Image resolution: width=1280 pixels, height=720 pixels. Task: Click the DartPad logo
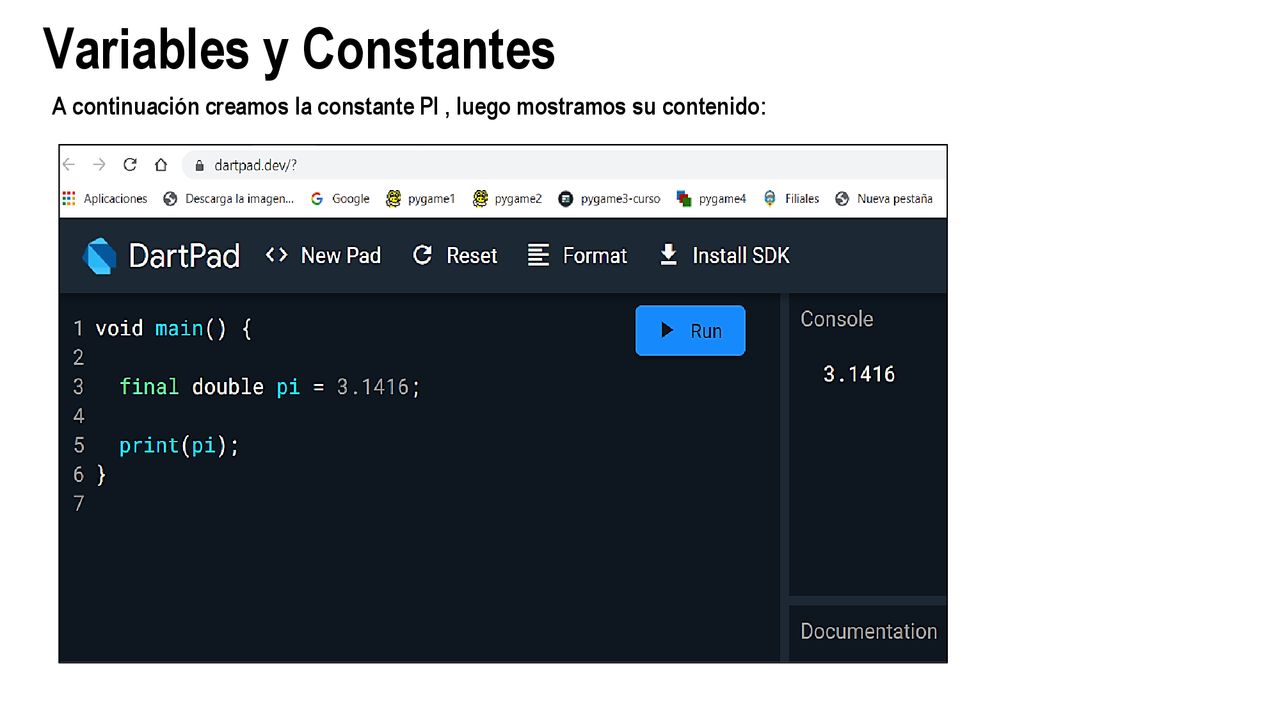161,256
